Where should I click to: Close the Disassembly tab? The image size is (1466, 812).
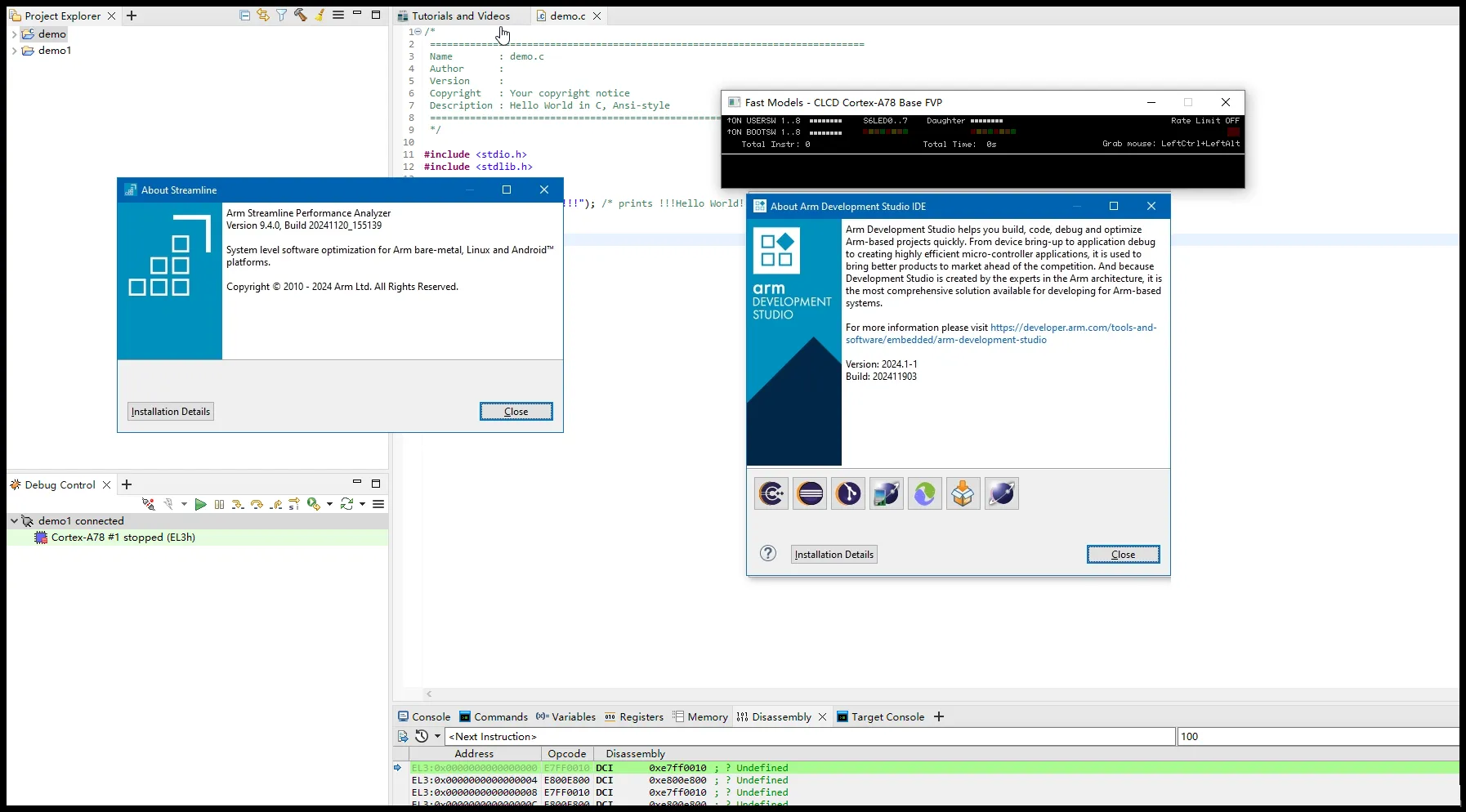(823, 717)
